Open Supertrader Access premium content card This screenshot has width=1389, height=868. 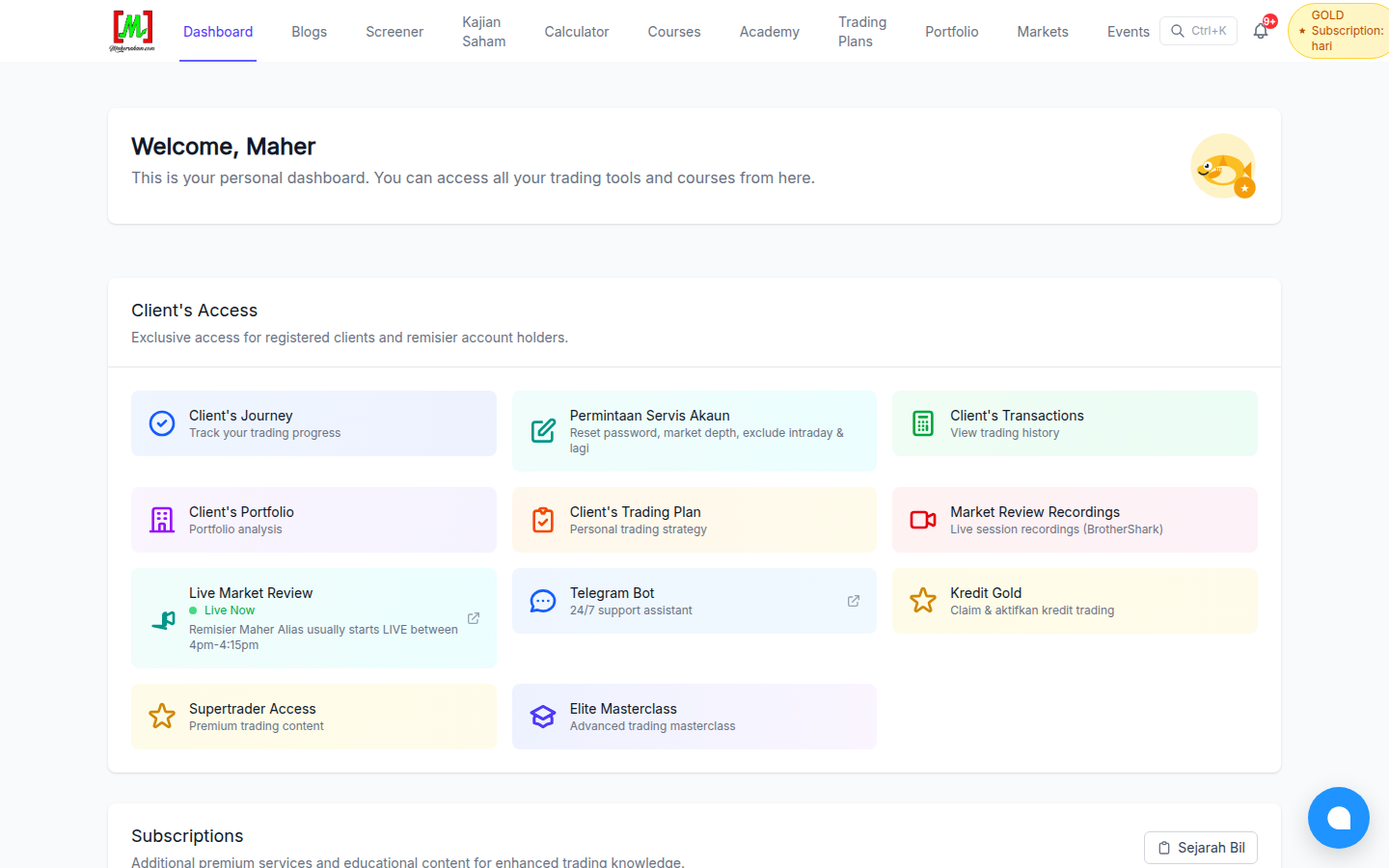coord(313,717)
